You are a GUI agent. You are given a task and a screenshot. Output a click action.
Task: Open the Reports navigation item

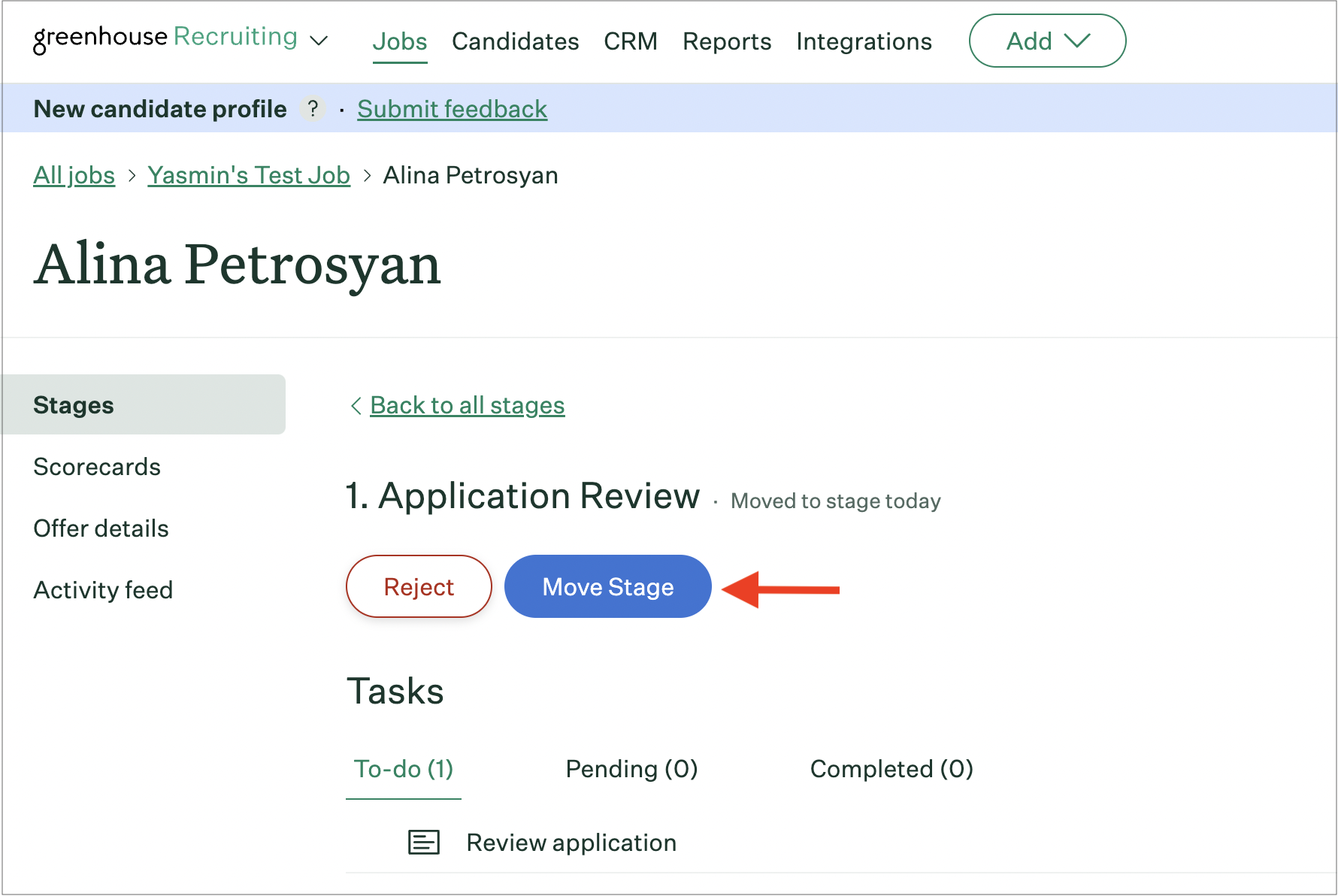(x=727, y=41)
